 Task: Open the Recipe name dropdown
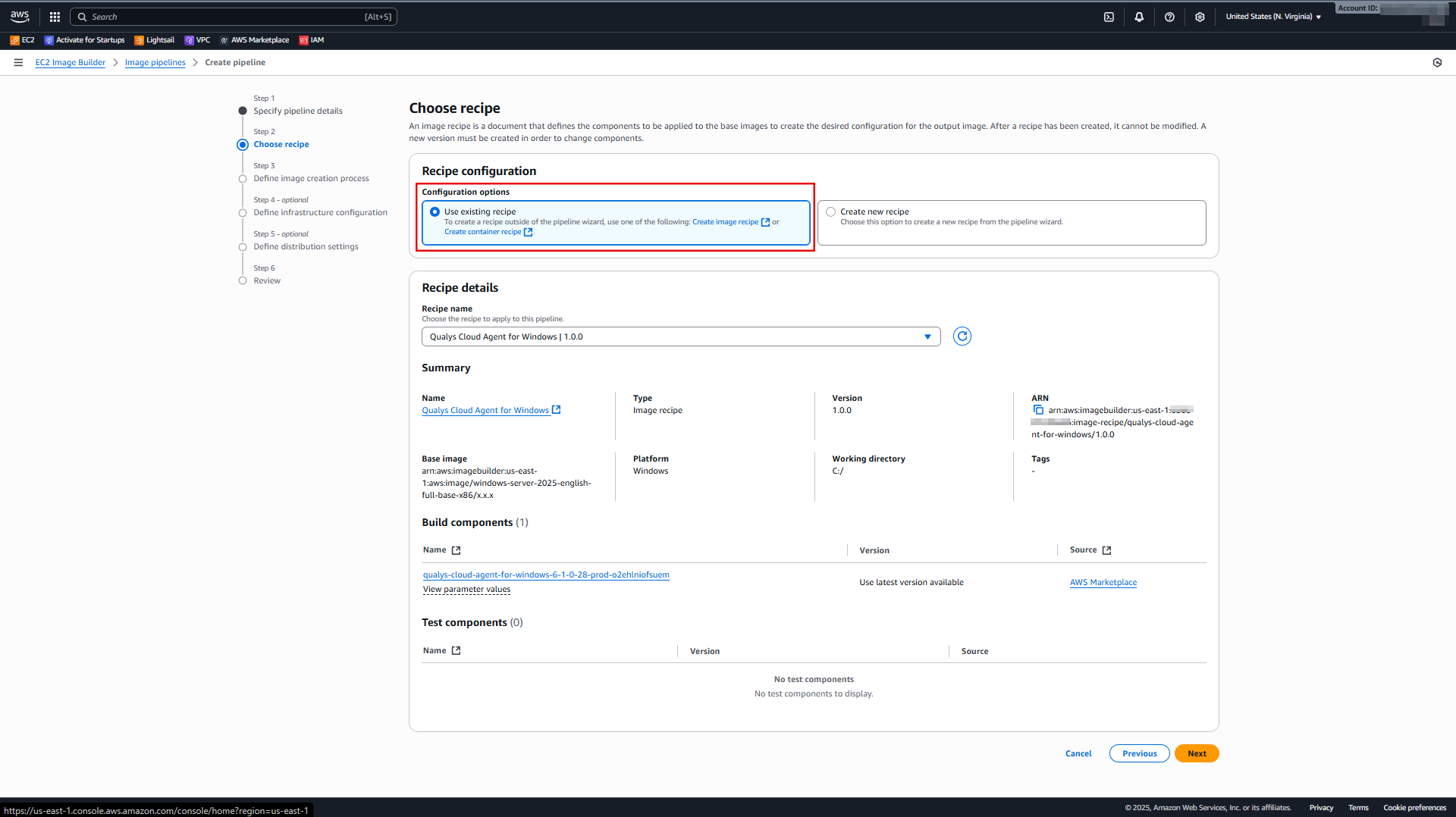680,337
